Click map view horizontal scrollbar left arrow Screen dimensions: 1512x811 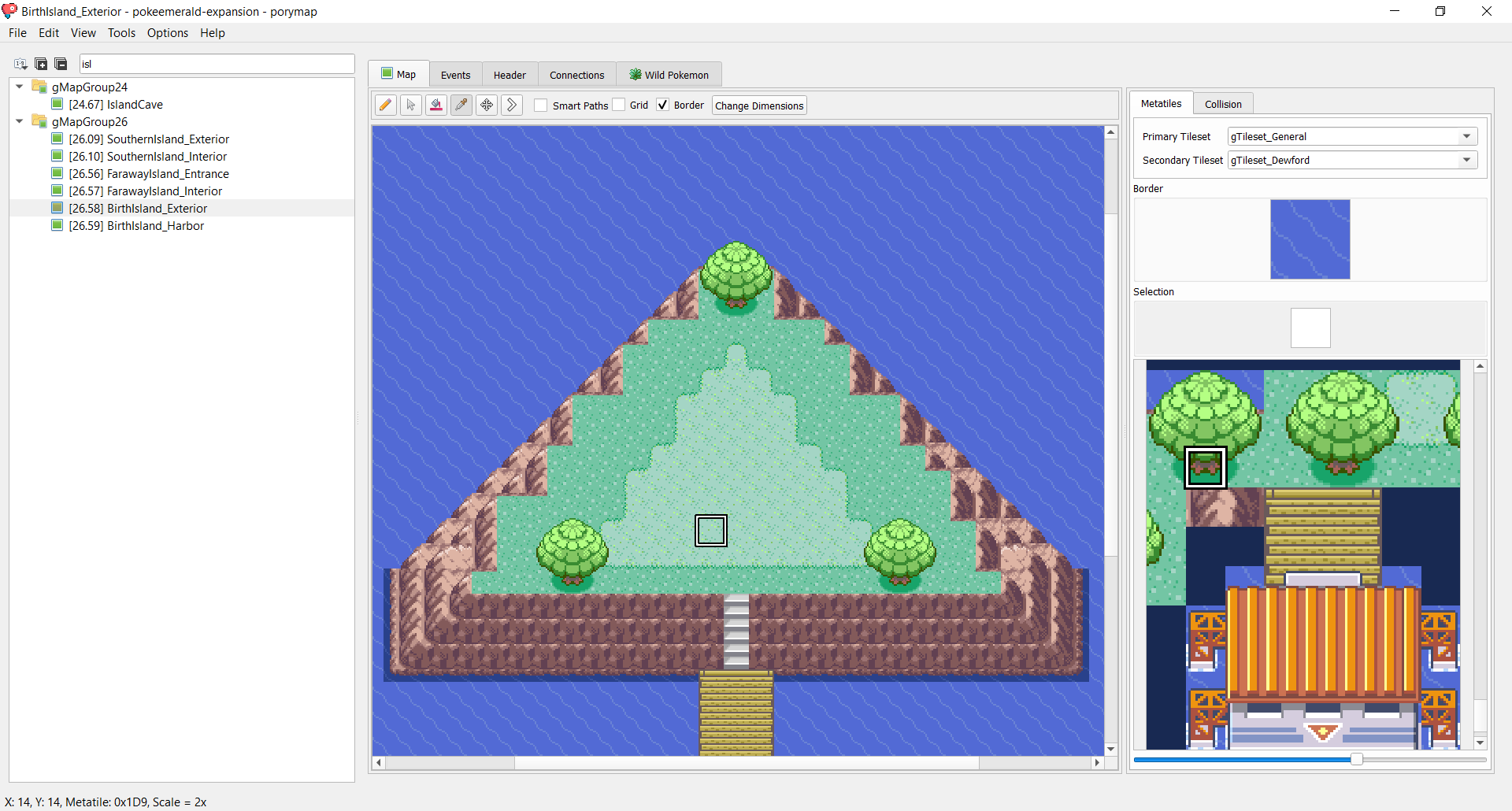[379, 762]
